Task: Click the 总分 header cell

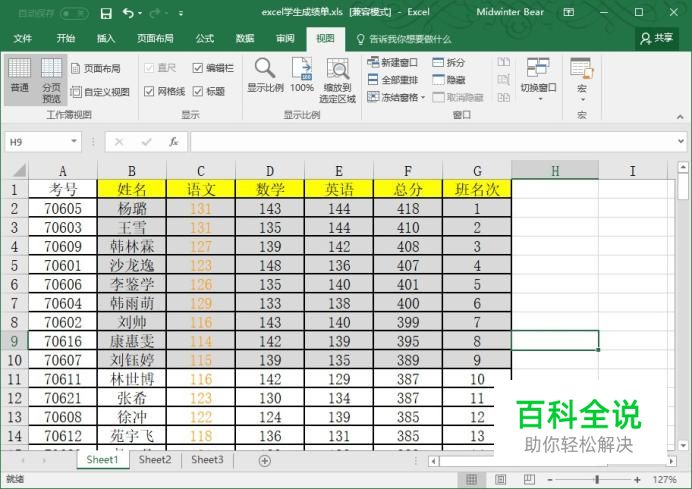Action: (x=408, y=189)
